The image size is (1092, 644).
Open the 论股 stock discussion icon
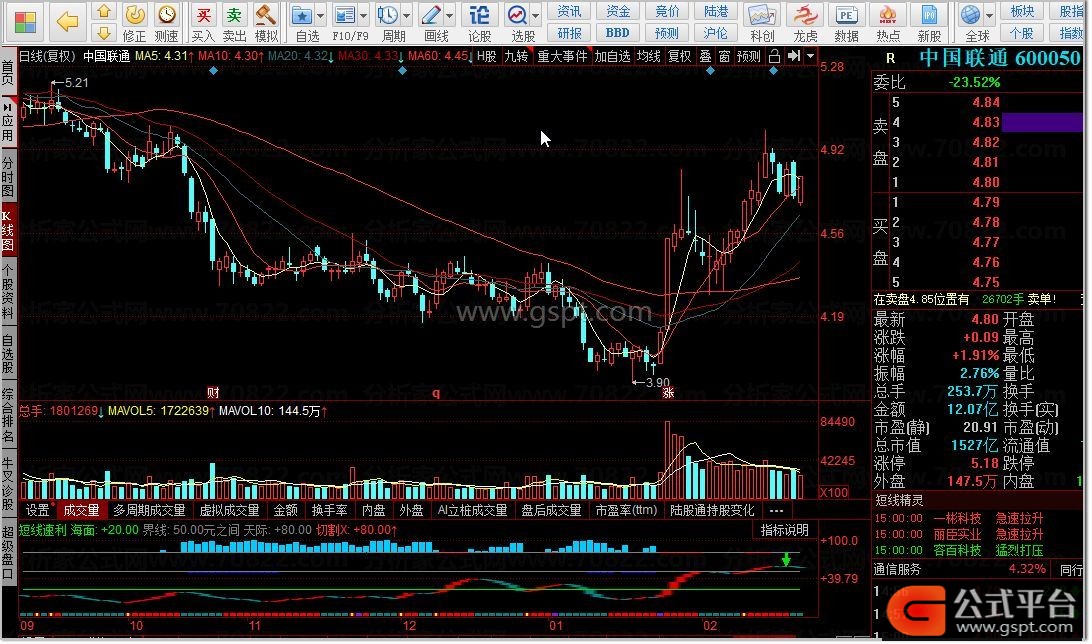[479, 22]
